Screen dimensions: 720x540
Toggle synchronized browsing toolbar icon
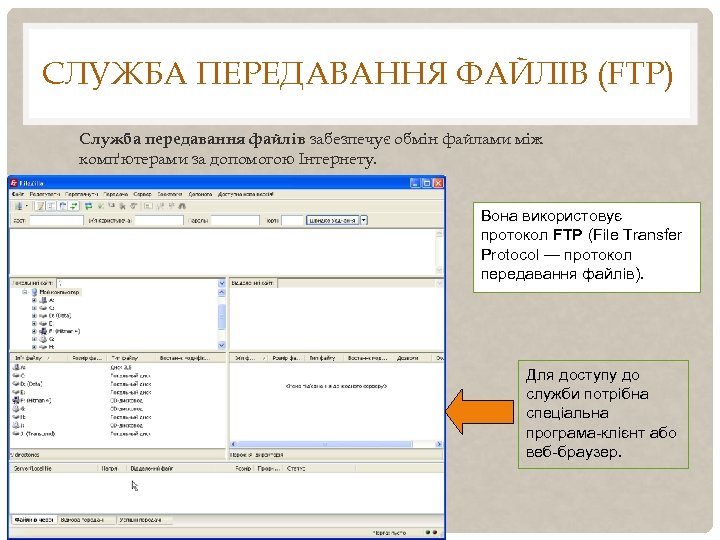[171, 206]
